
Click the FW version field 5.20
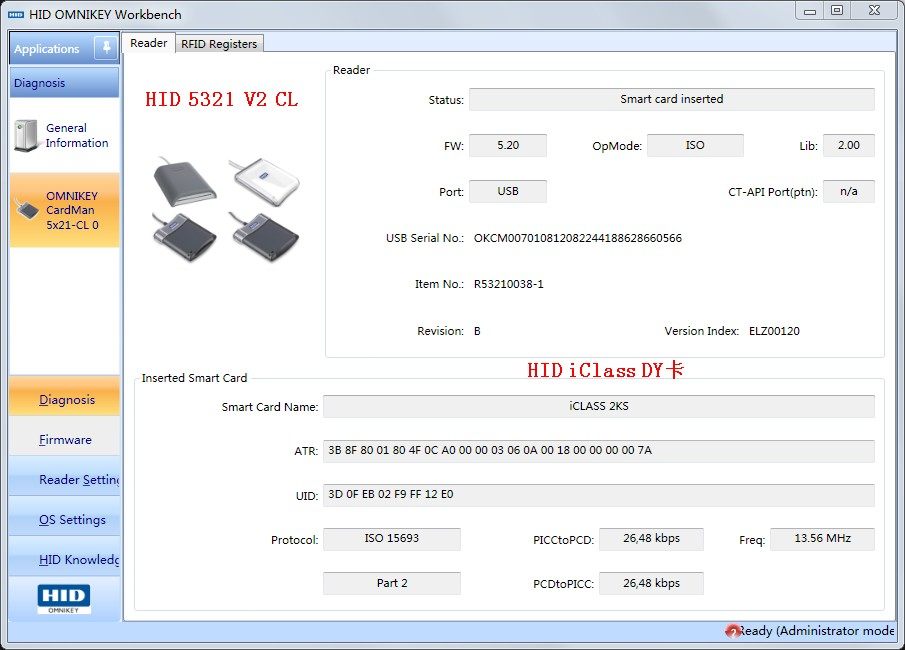pos(508,145)
